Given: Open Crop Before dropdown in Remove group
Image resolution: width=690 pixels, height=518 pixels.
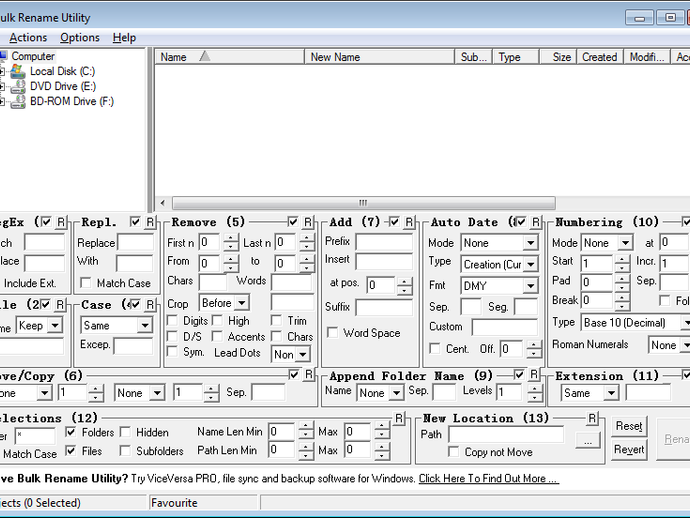Looking at the screenshot, I should pos(242,303).
